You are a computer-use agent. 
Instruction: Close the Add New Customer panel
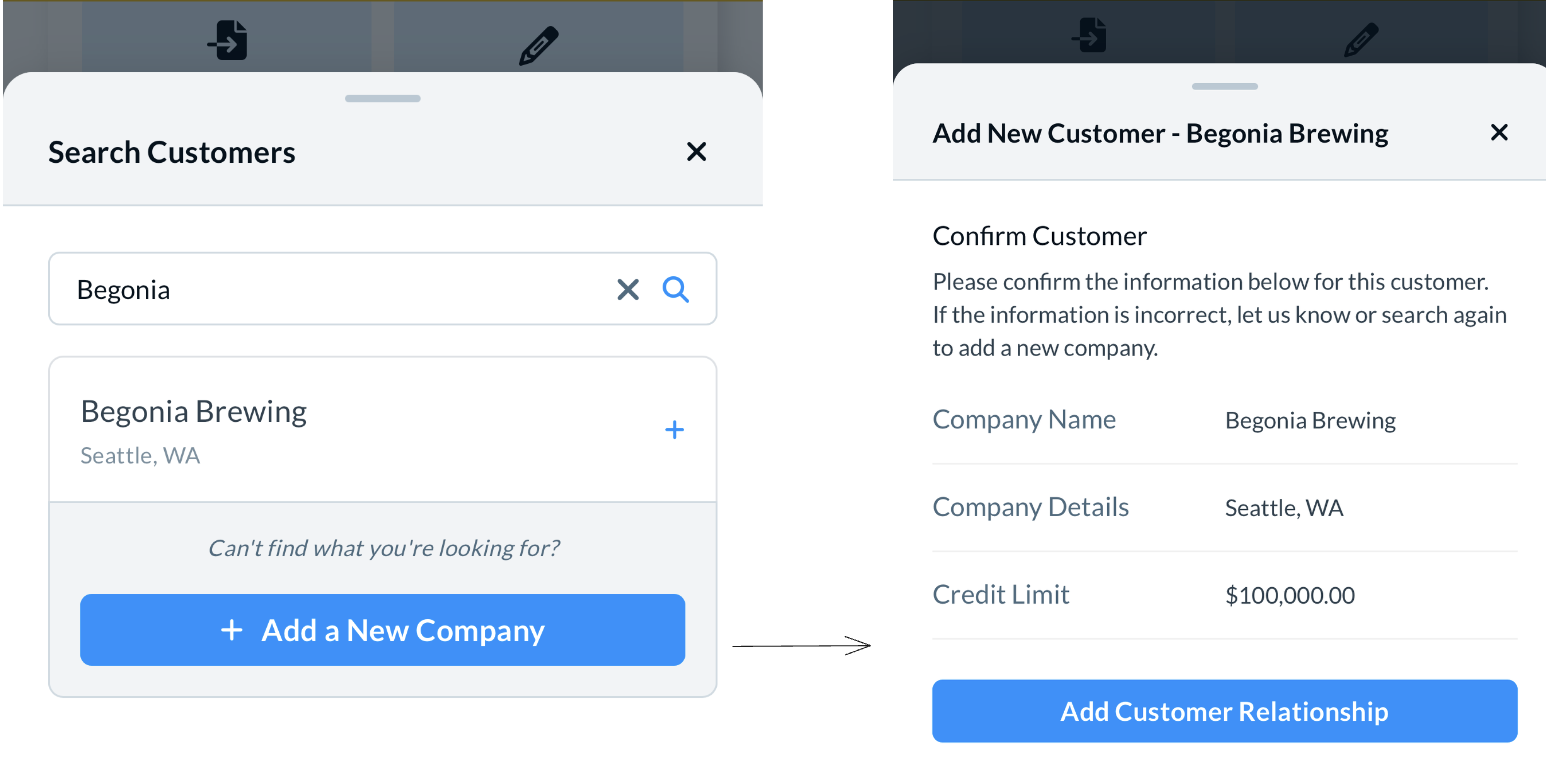1498,133
